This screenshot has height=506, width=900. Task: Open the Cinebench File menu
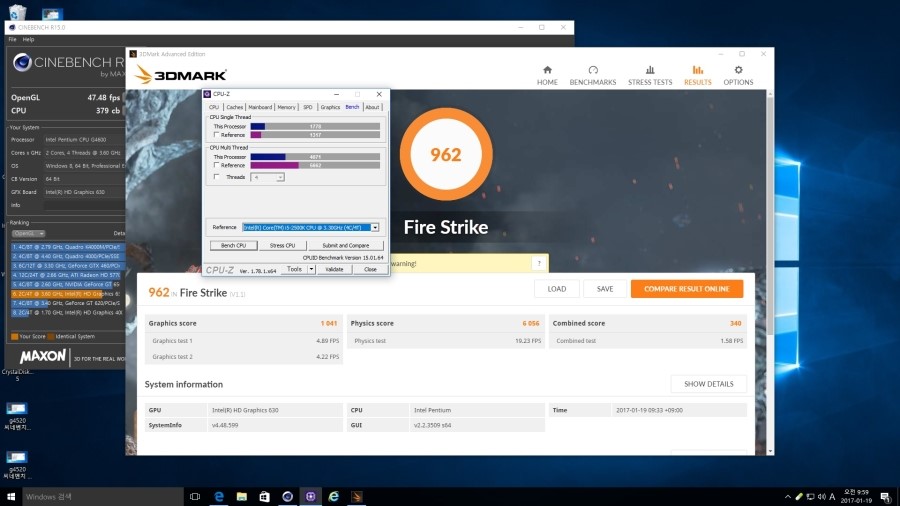(x=13, y=39)
